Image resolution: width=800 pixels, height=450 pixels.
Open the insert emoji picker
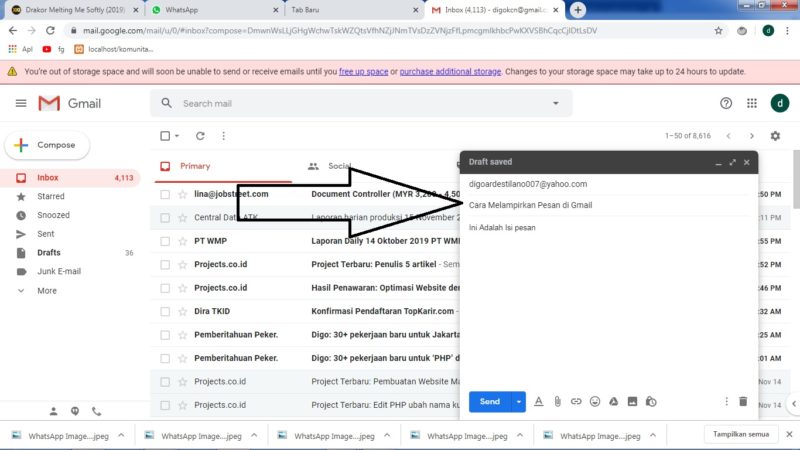(x=595, y=402)
